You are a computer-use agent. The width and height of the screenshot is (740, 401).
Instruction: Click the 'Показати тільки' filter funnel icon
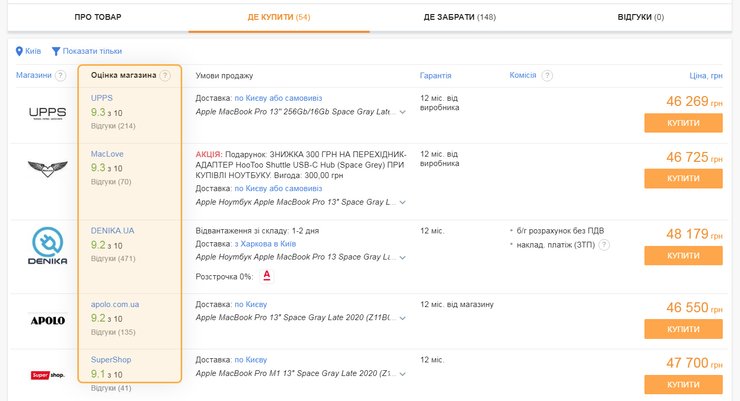tap(56, 51)
